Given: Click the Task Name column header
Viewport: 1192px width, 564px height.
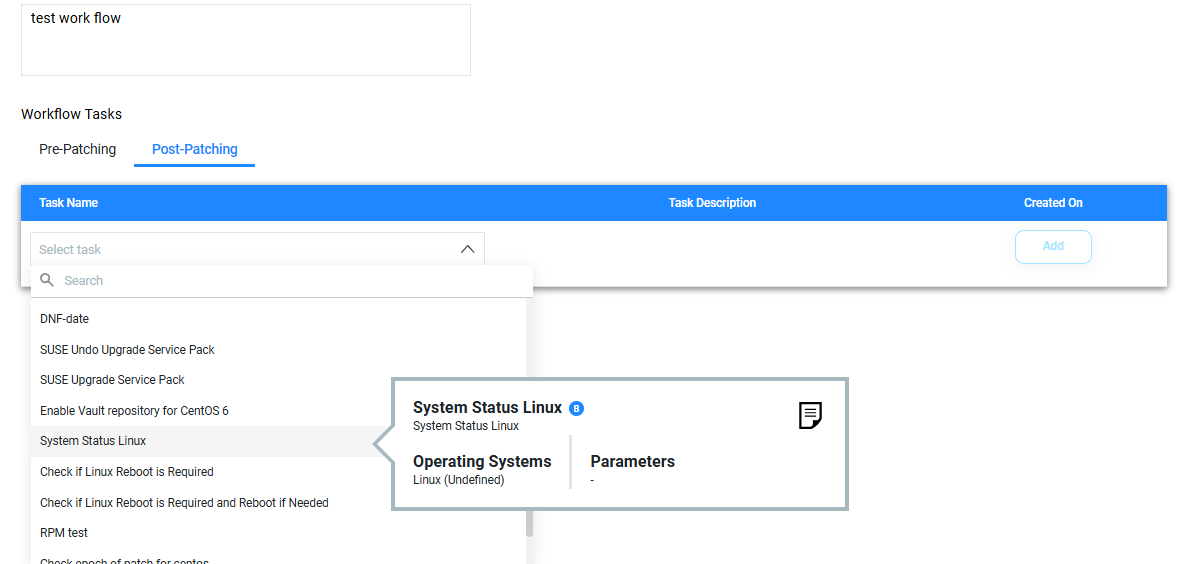Looking at the screenshot, I should (68, 203).
